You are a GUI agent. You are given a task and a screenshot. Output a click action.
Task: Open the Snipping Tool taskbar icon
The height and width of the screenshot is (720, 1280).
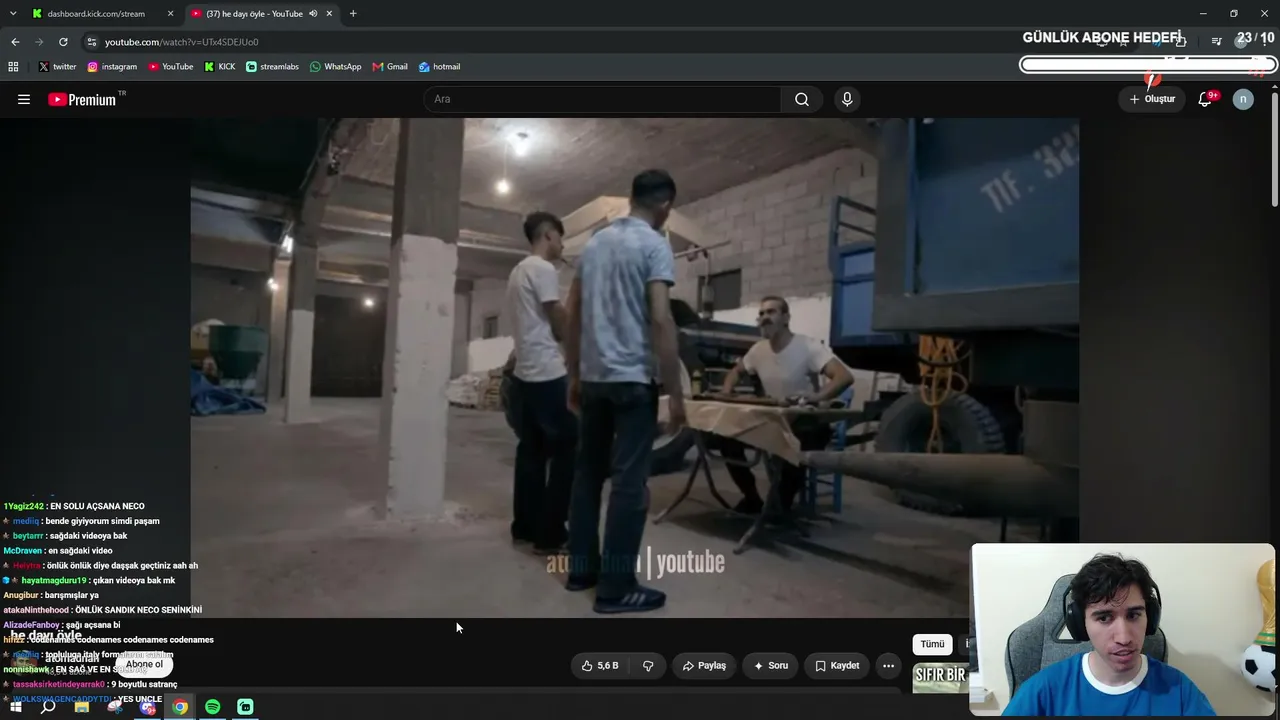[115, 707]
